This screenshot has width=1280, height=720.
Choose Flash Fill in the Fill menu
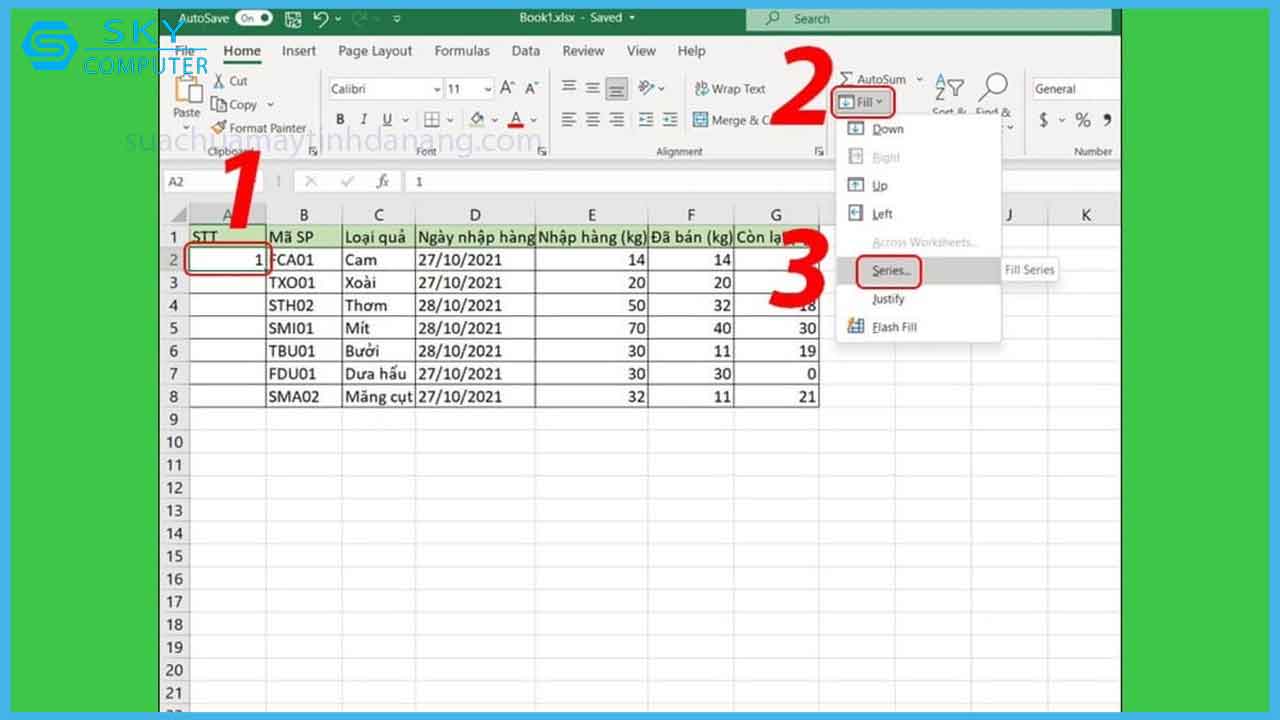[x=918, y=327]
